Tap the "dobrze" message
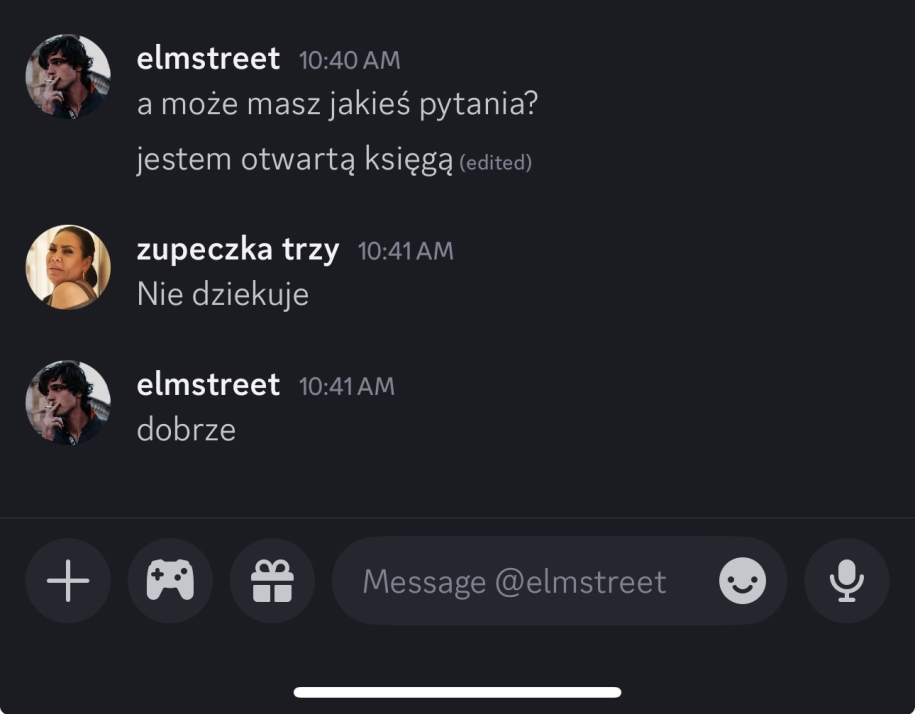 [186, 430]
